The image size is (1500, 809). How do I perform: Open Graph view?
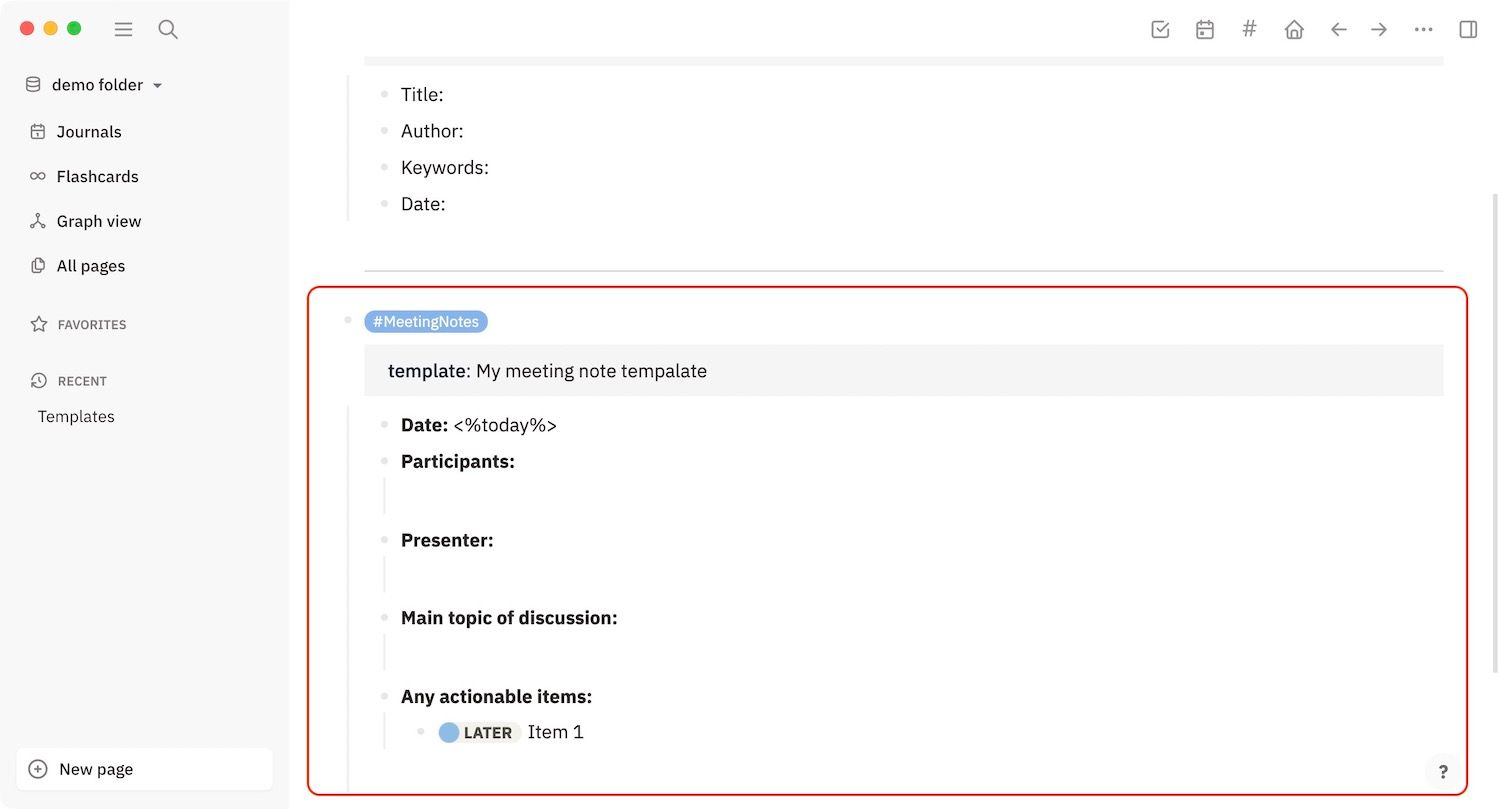97,221
